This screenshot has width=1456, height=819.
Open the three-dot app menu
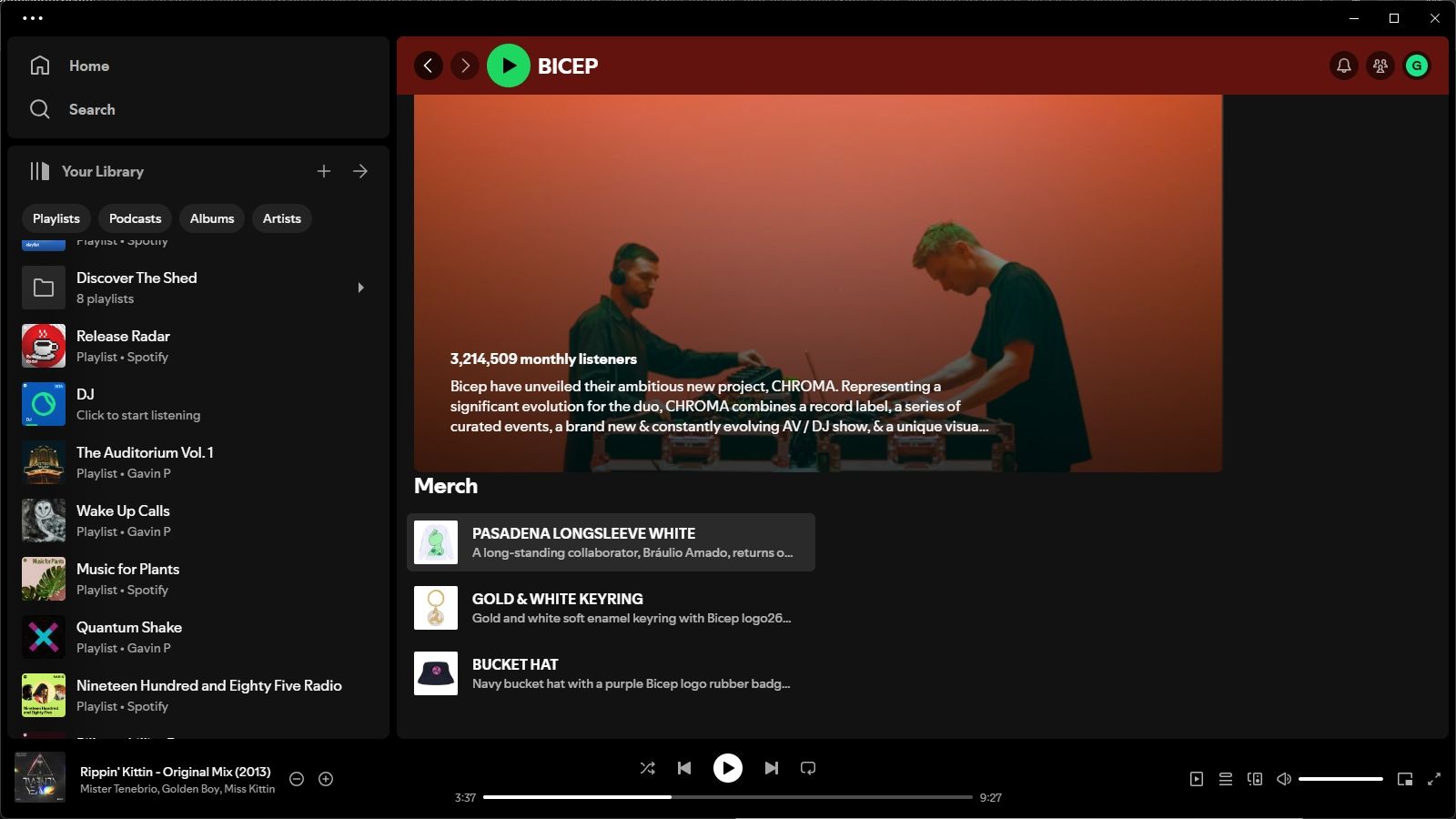click(x=33, y=18)
